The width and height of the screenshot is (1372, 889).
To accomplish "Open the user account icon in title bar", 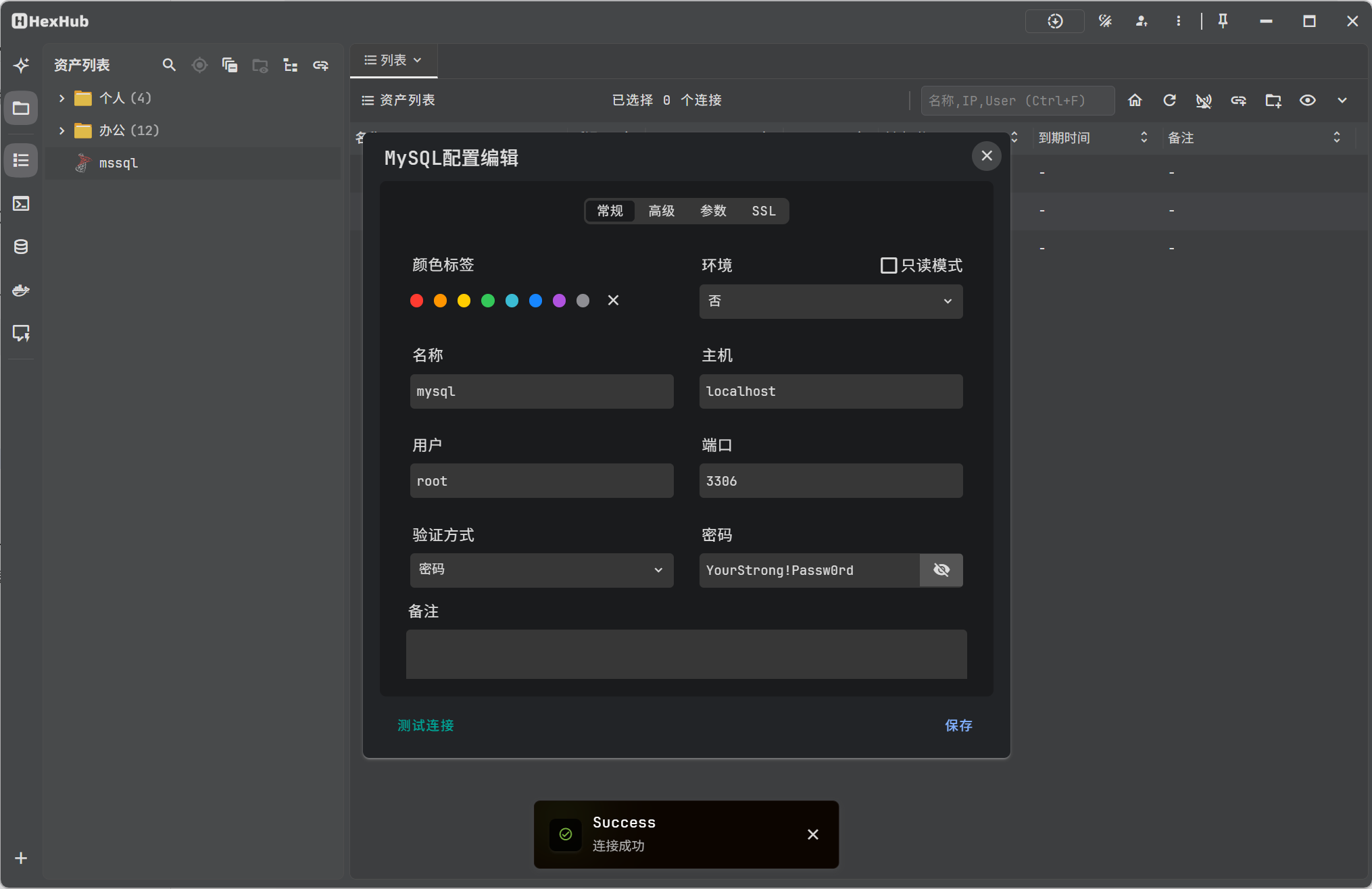I will click(x=1142, y=21).
